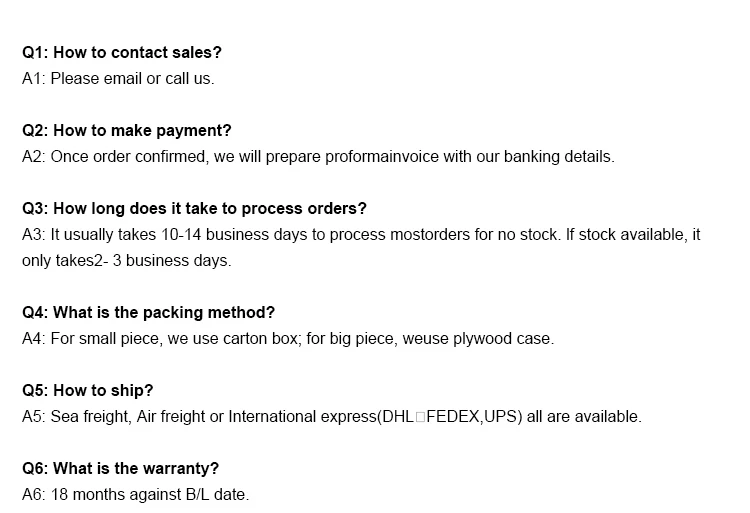Screen dimensions: 750x513
Task: Click the Q5 How to ship heading
Action: [x=88, y=391]
